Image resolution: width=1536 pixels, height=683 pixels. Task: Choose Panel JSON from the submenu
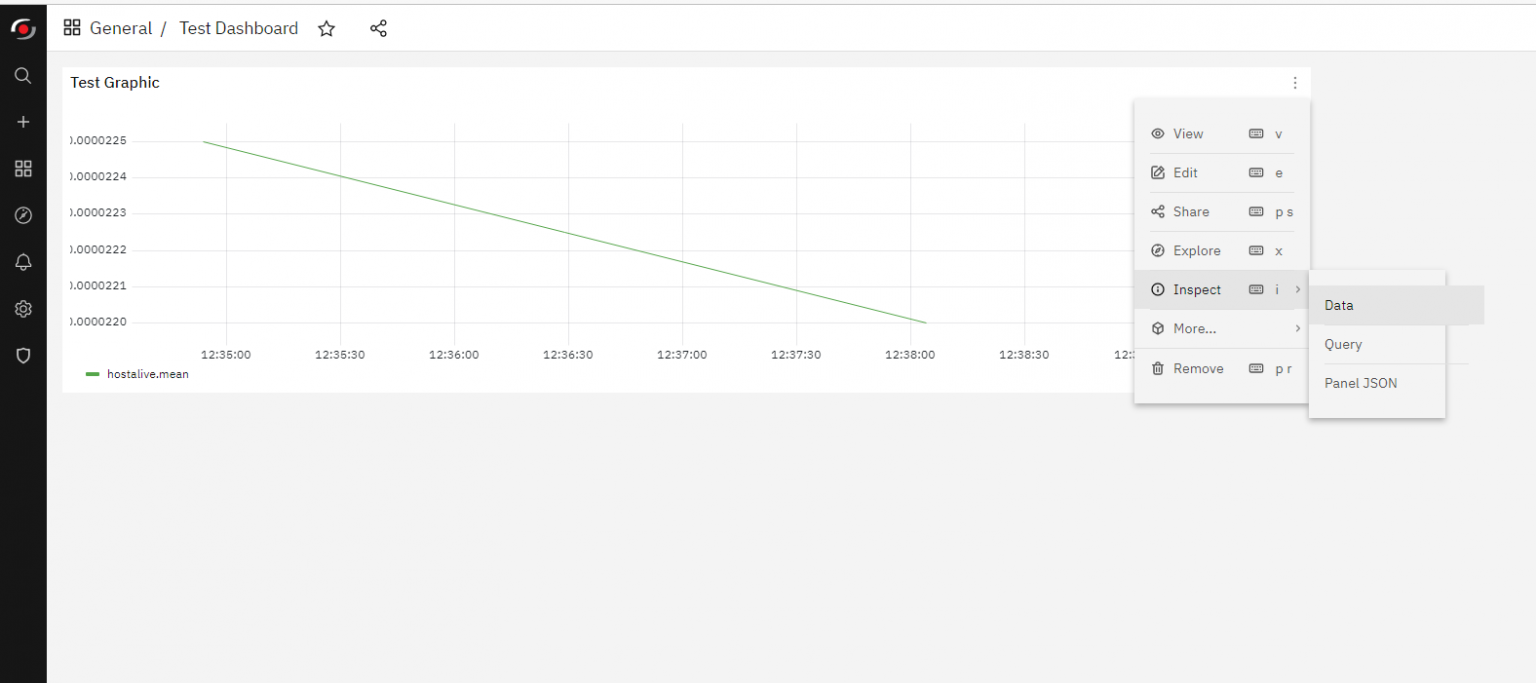[1360, 383]
